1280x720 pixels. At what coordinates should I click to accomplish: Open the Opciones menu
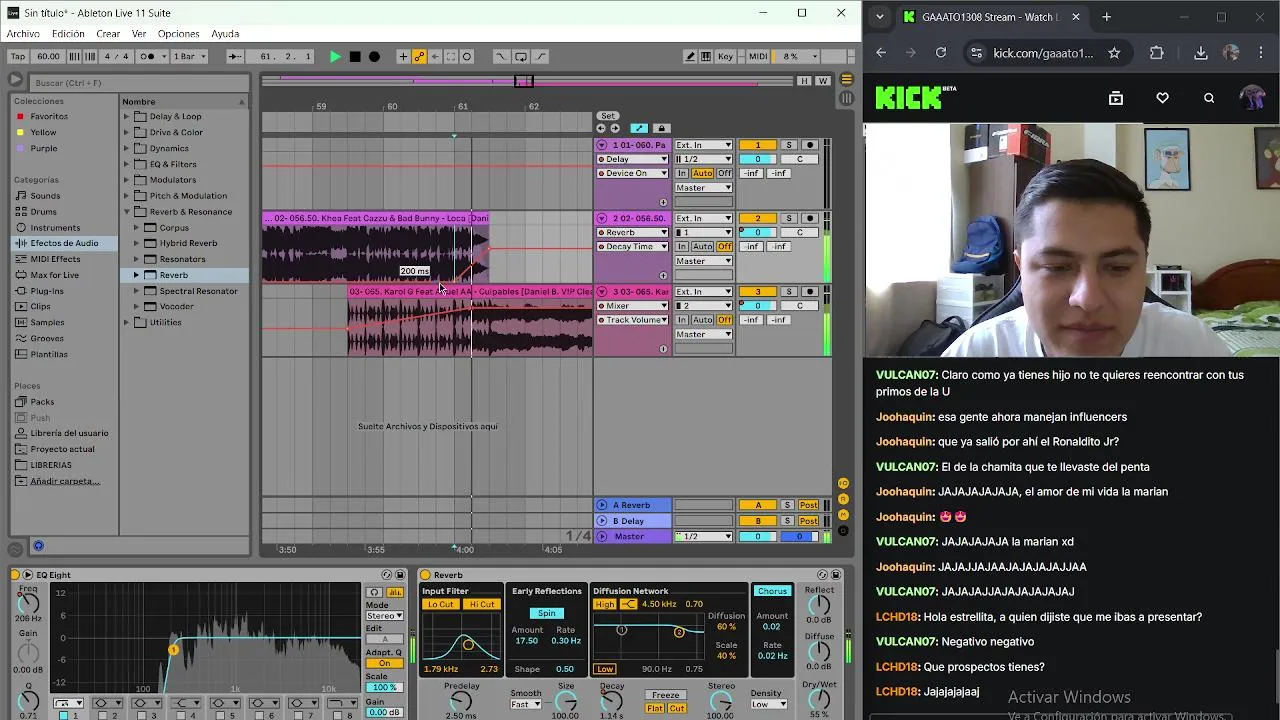pos(178,34)
